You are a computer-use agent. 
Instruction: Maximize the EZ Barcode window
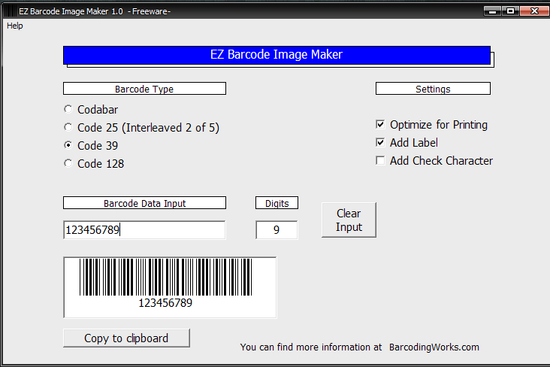point(511,11)
